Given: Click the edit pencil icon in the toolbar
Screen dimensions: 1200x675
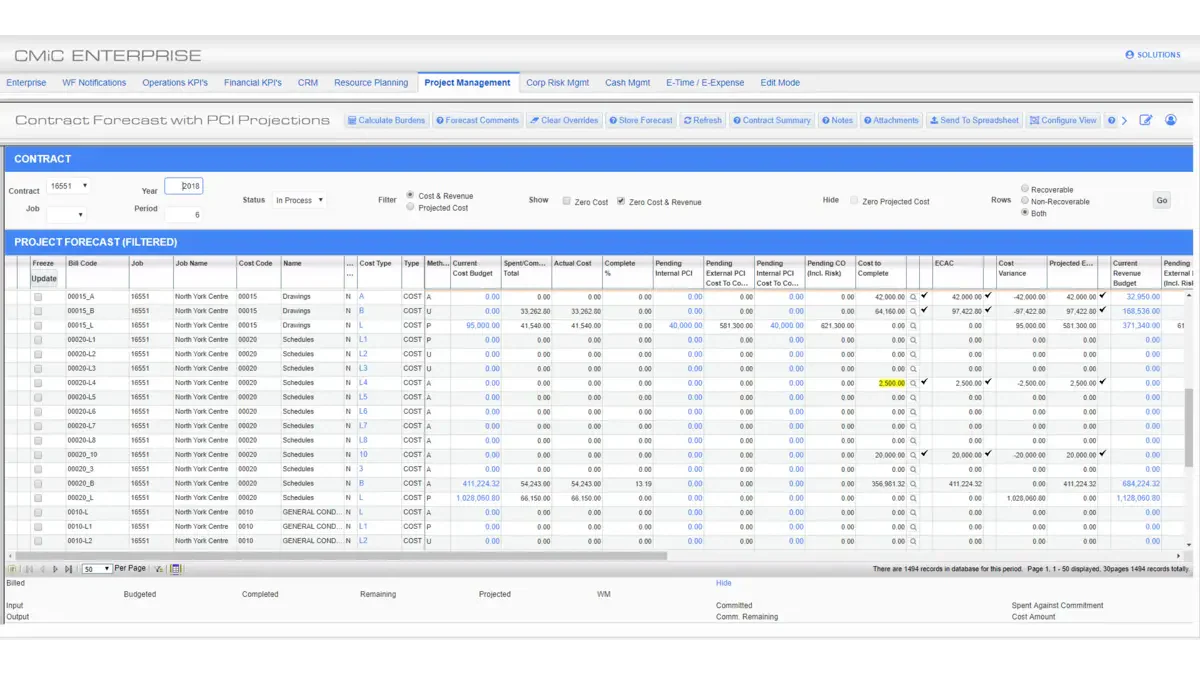Looking at the screenshot, I should (x=1146, y=120).
